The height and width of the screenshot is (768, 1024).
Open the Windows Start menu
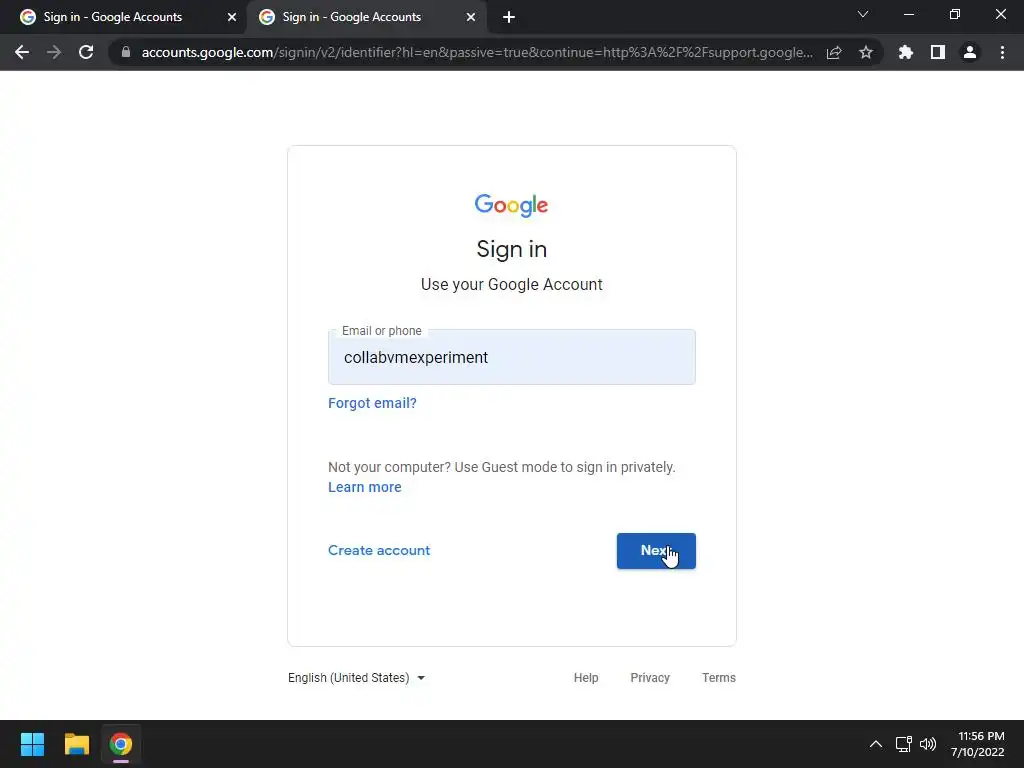(32, 744)
